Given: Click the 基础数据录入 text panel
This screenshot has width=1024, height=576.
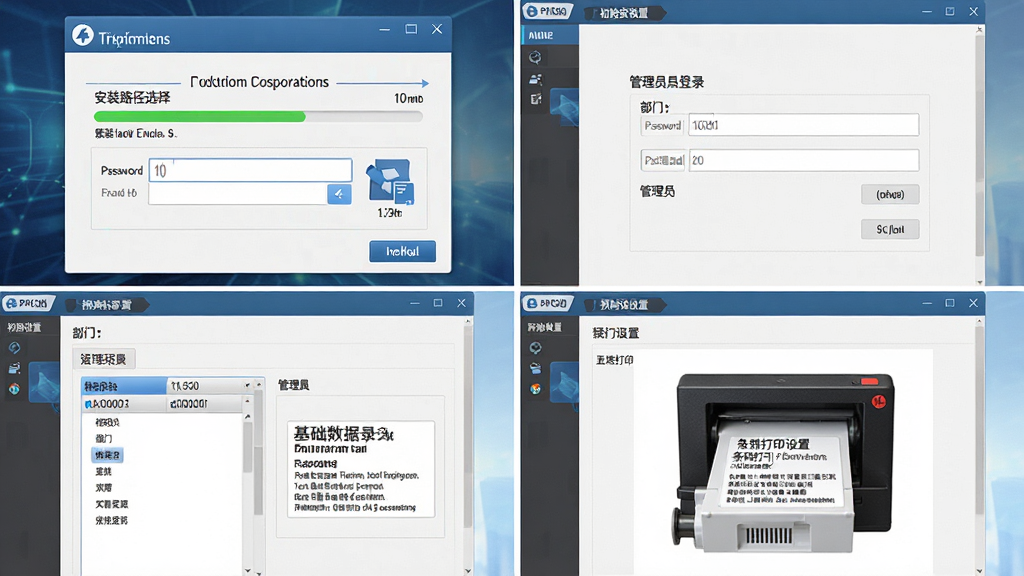Looking at the screenshot, I should pos(361,470).
